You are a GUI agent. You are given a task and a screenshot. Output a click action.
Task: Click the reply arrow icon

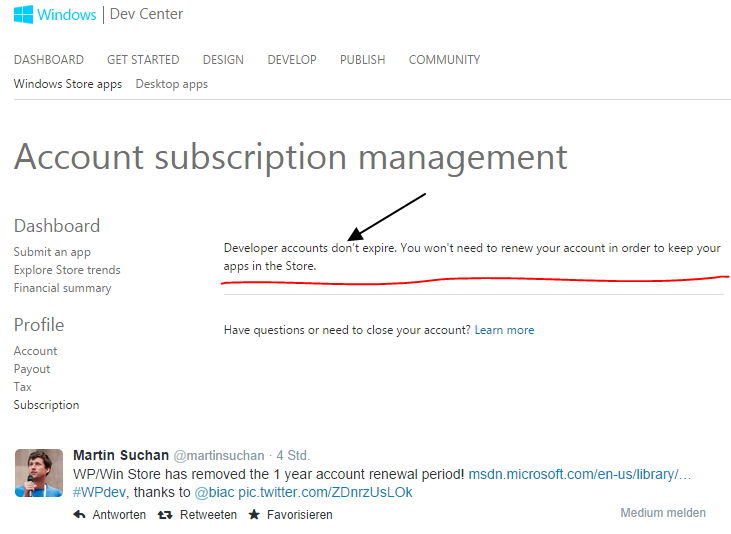(79, 514)
